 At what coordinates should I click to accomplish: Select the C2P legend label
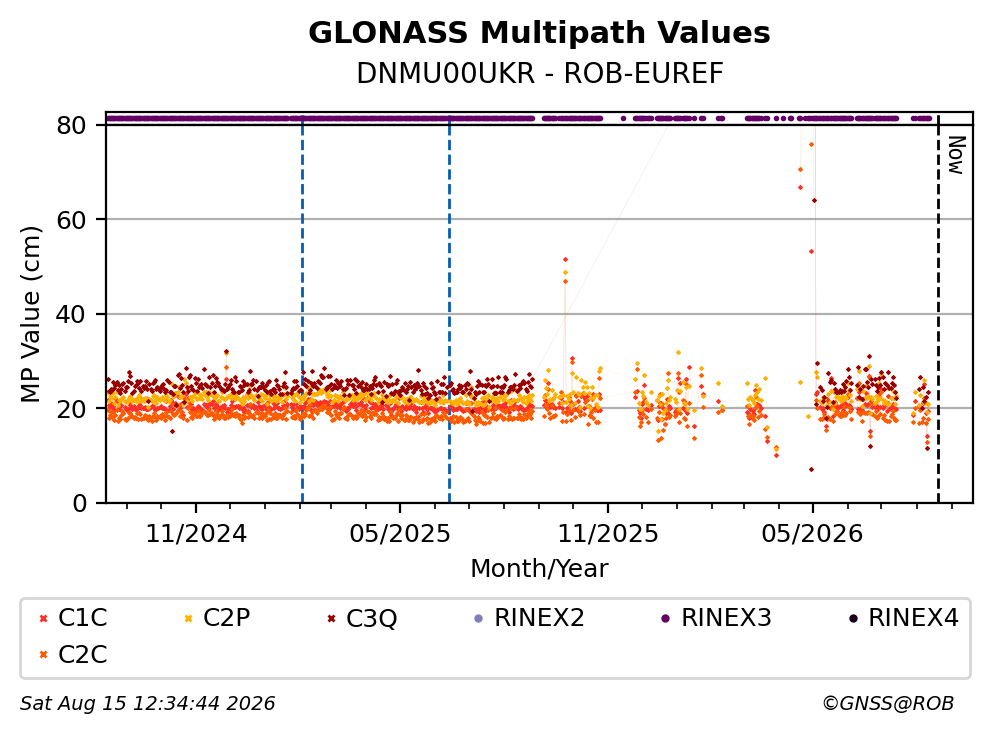coord(226,618)
